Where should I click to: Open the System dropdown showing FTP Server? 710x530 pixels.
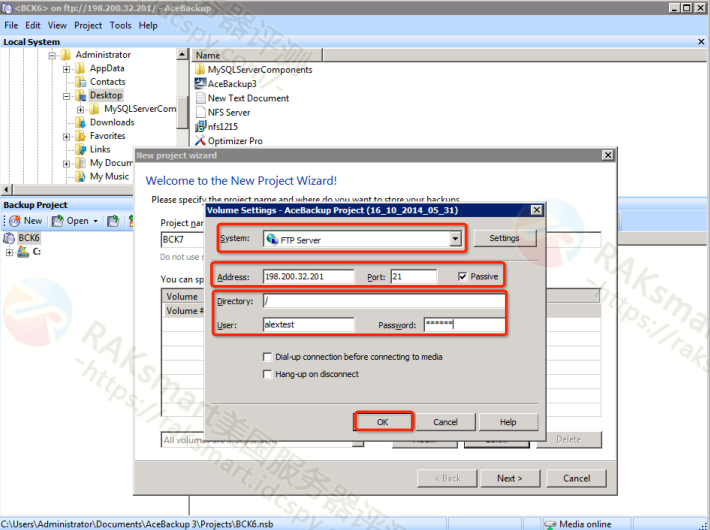coord(456,239)
